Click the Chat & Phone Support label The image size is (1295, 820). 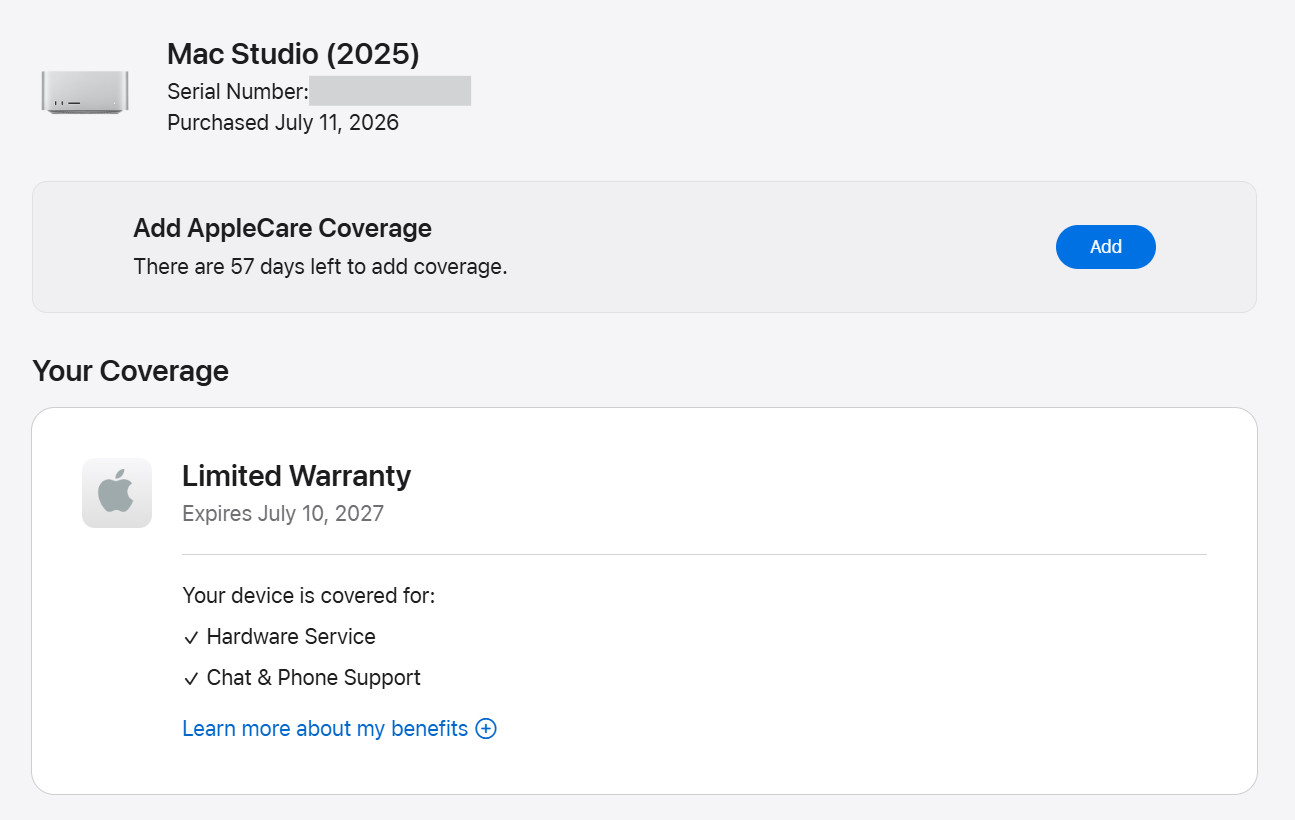point(313,678)
